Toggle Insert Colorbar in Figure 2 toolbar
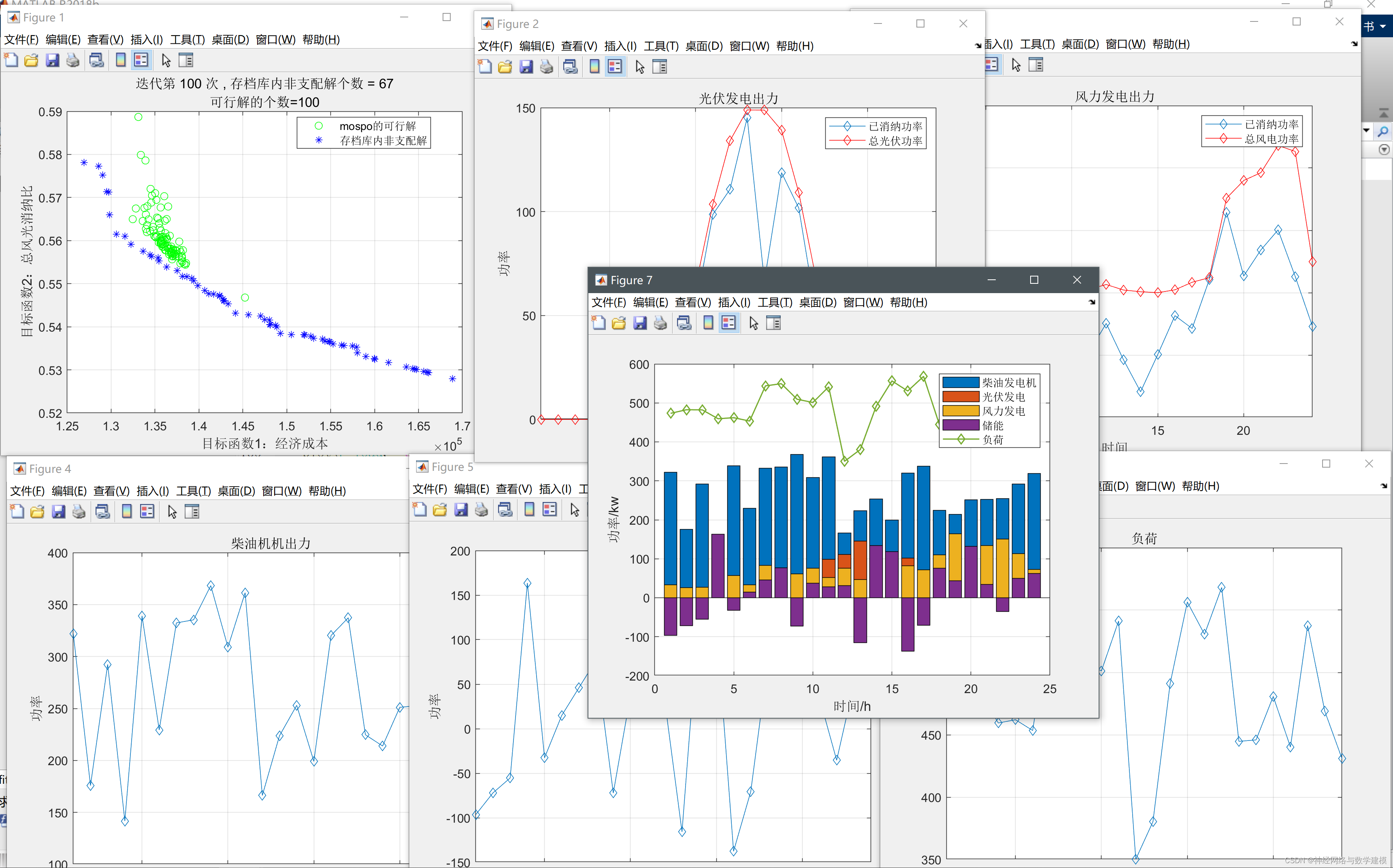Image resolution: width=1393 pixels, height=868 pixels. click(x=594, y=67)
